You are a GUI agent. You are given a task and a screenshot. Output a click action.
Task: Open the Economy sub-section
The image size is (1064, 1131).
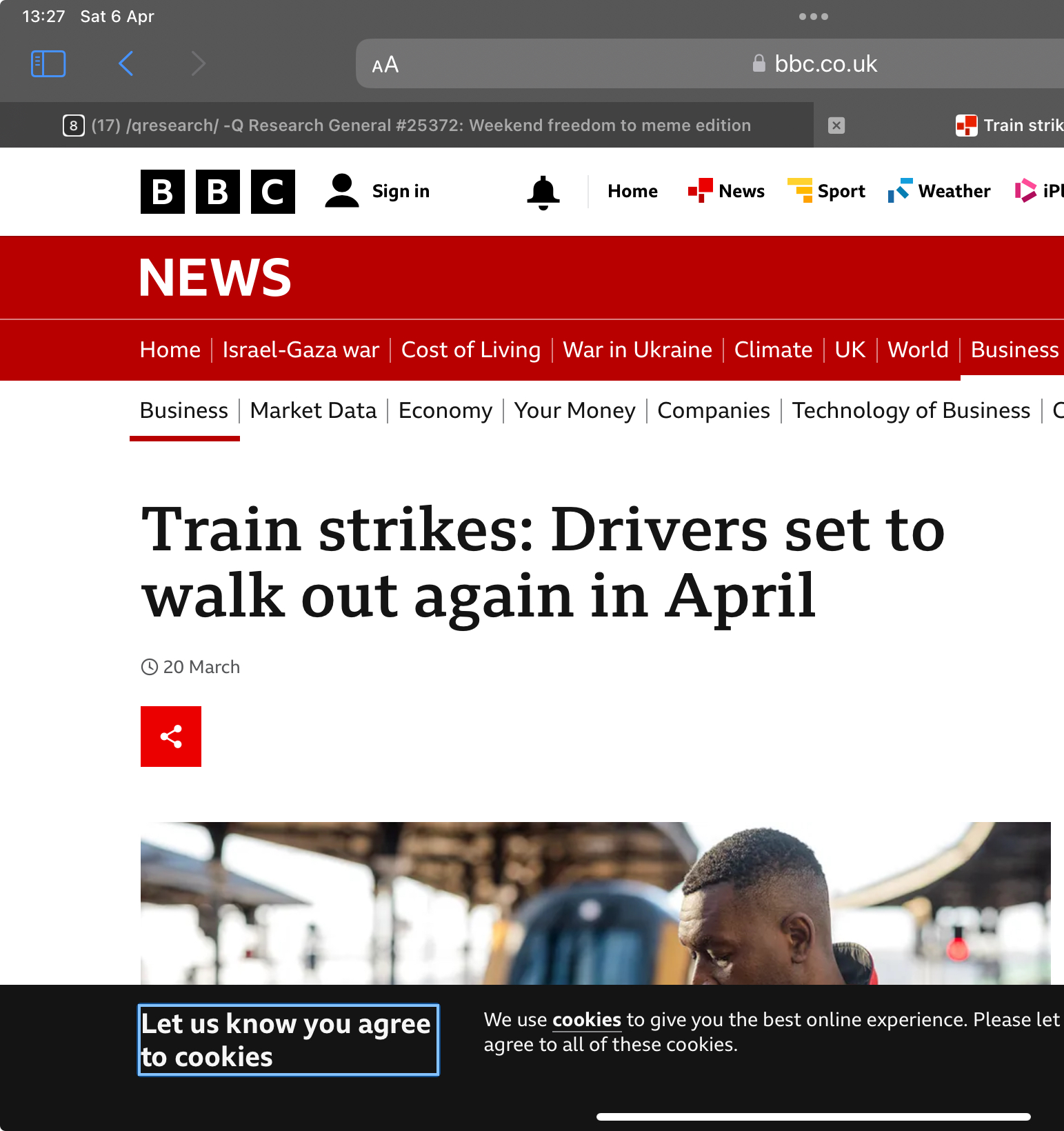(445, 410)
